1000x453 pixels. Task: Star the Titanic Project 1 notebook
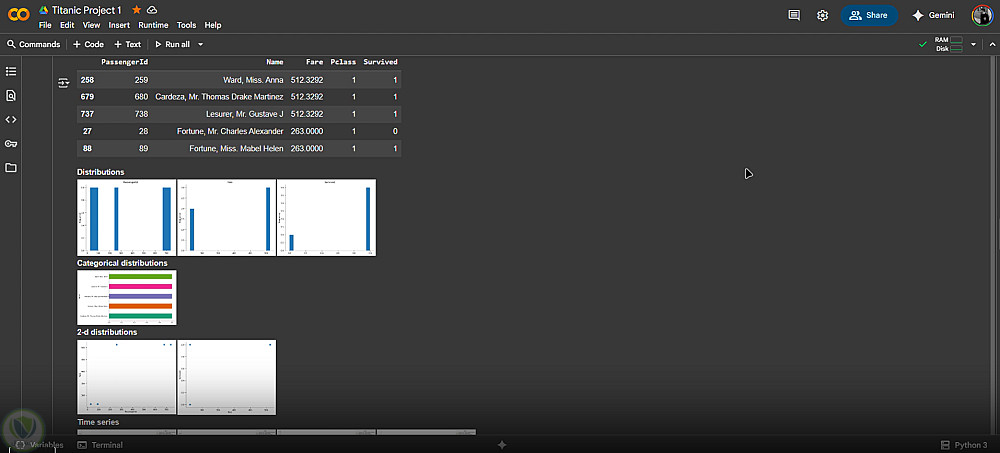tap(136, 10)
